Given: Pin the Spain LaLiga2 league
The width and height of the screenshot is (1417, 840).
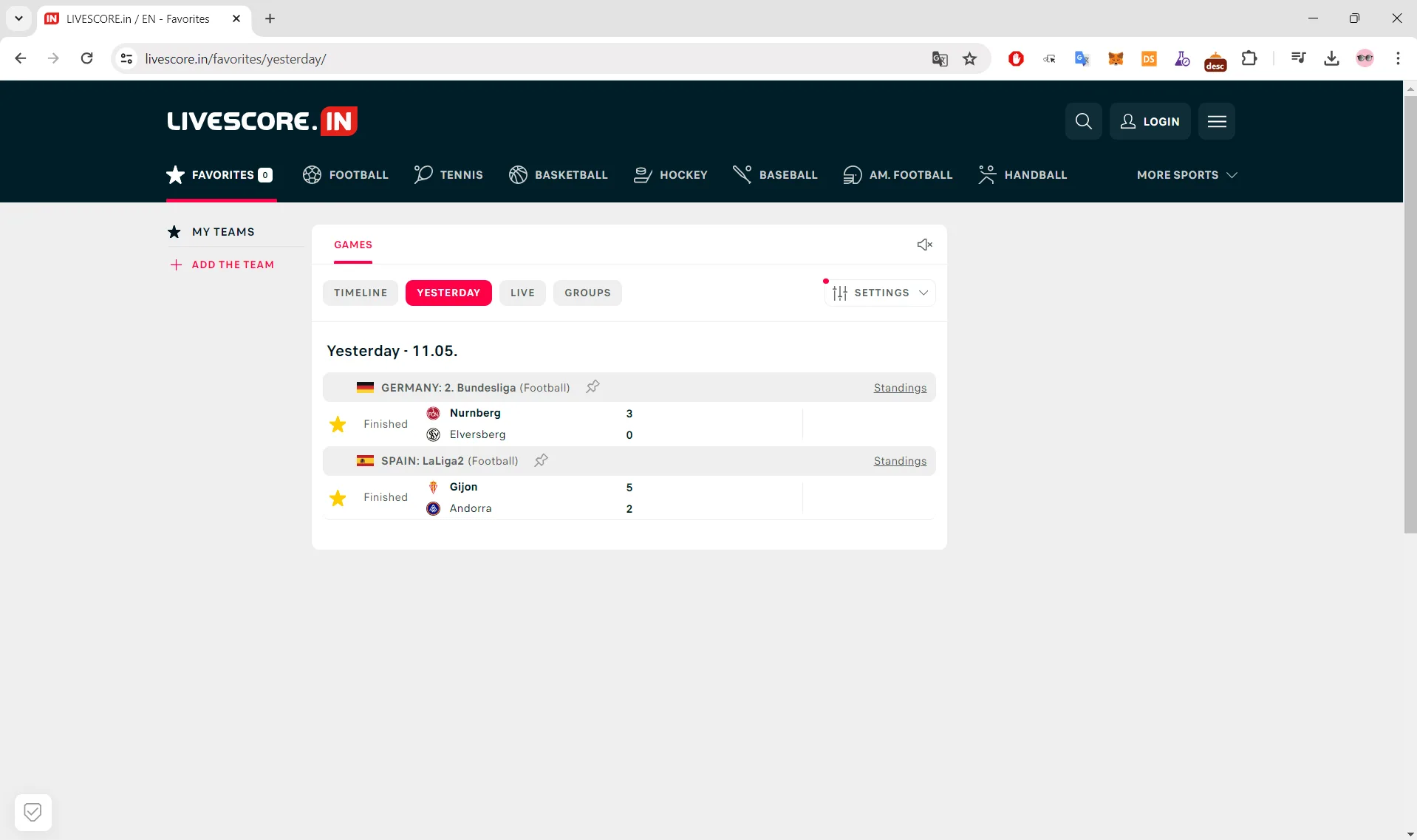Looking at the screenshot, I should point(541,461).
